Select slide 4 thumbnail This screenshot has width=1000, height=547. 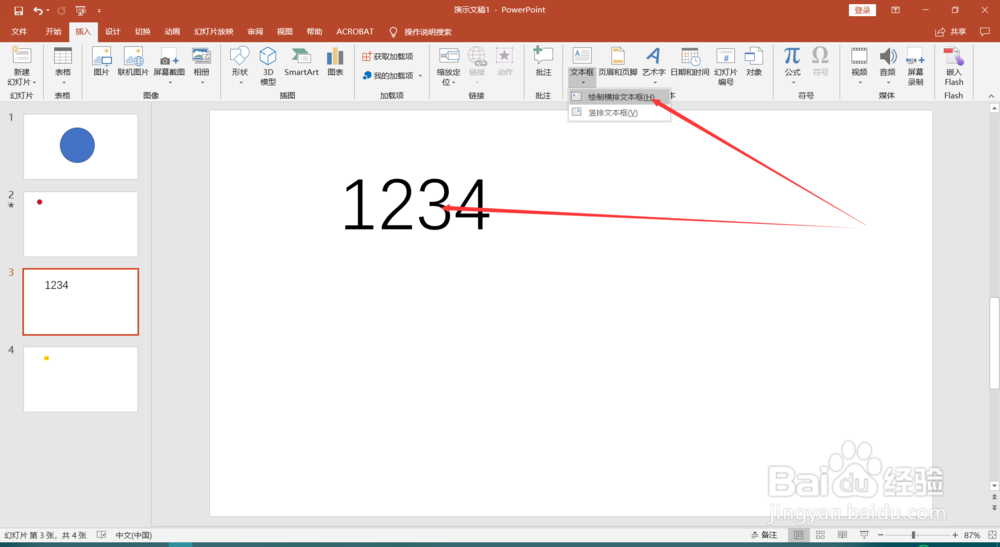click(x=80, y=379)
